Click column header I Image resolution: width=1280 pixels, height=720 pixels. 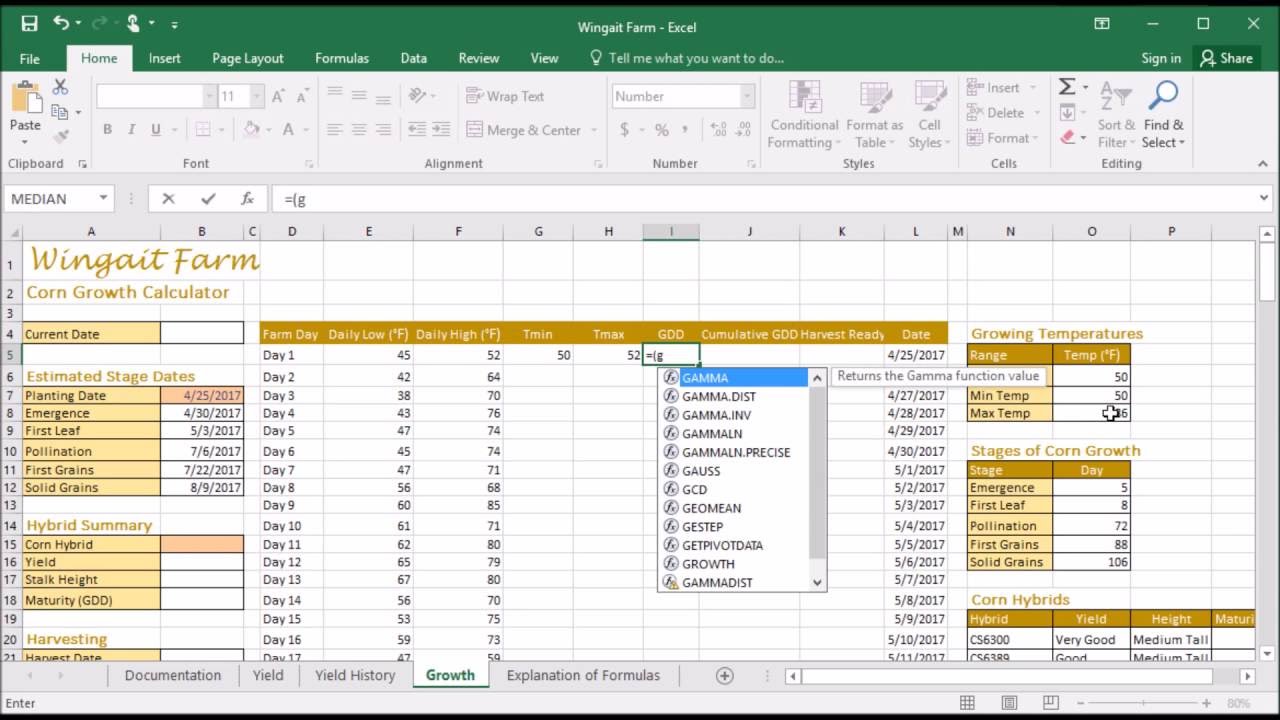[671, 231]
